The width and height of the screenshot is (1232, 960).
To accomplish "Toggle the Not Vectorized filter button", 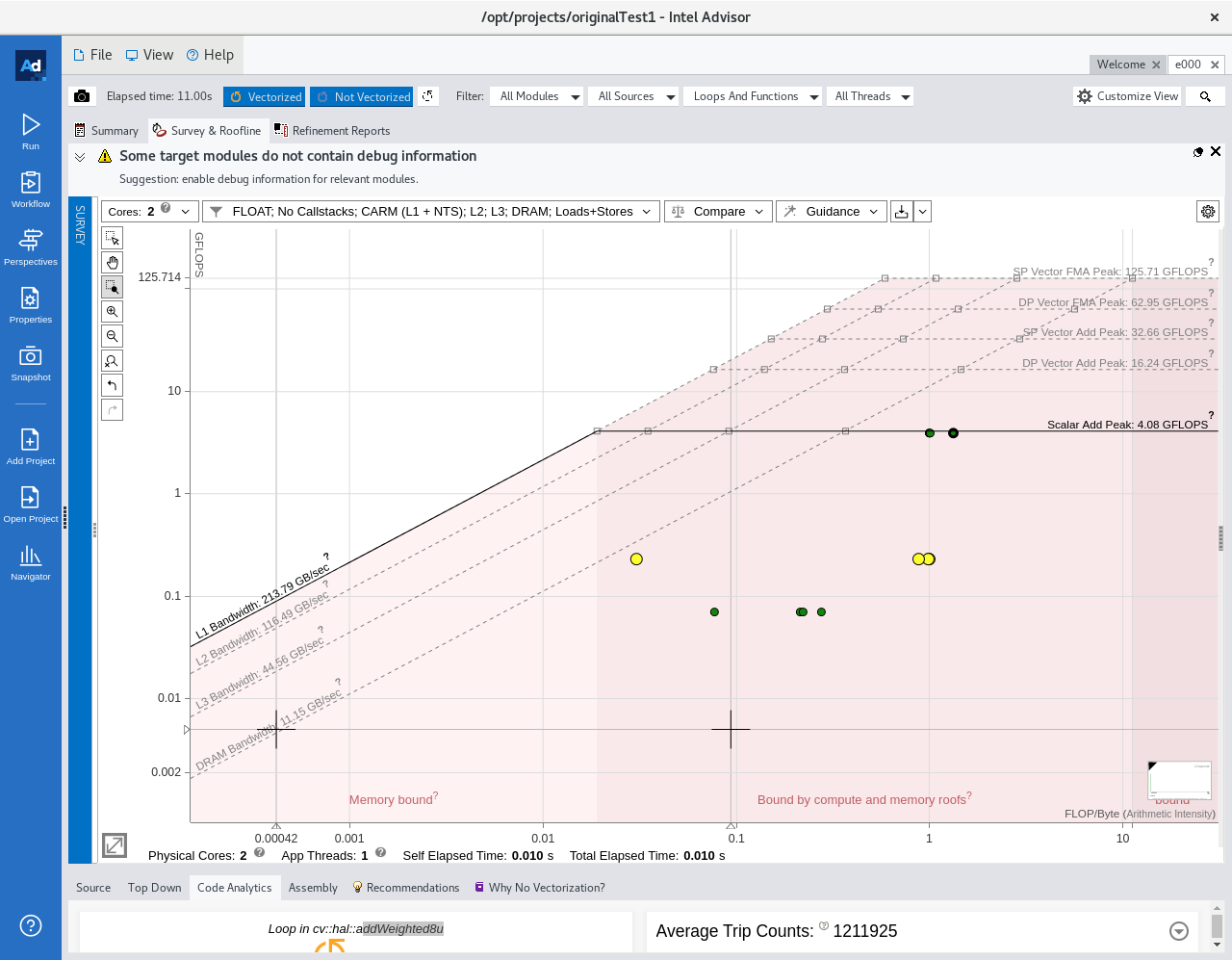I will (362, 96).
